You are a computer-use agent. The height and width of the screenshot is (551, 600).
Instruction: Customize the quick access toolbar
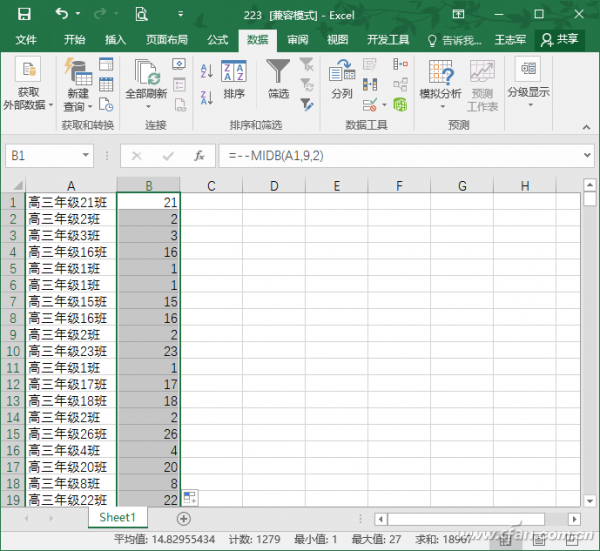[x=180, y=14]
